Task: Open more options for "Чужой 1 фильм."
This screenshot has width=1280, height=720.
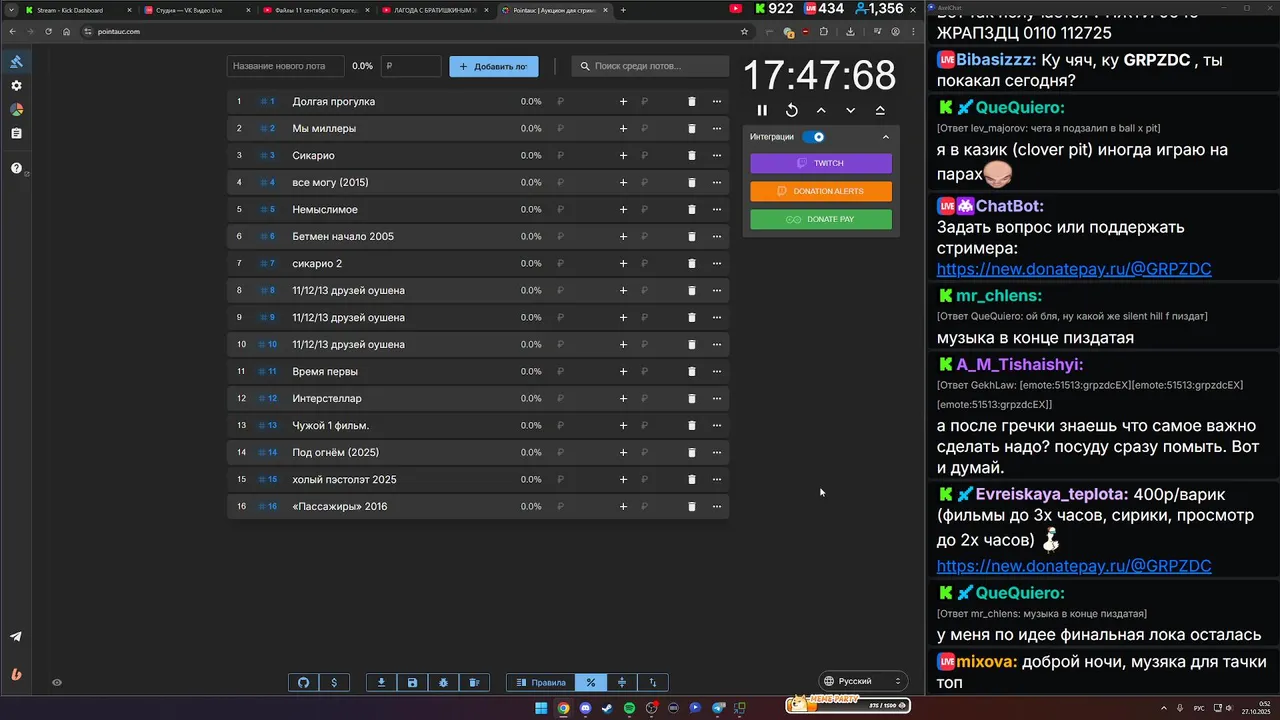Action: (716, 425)
